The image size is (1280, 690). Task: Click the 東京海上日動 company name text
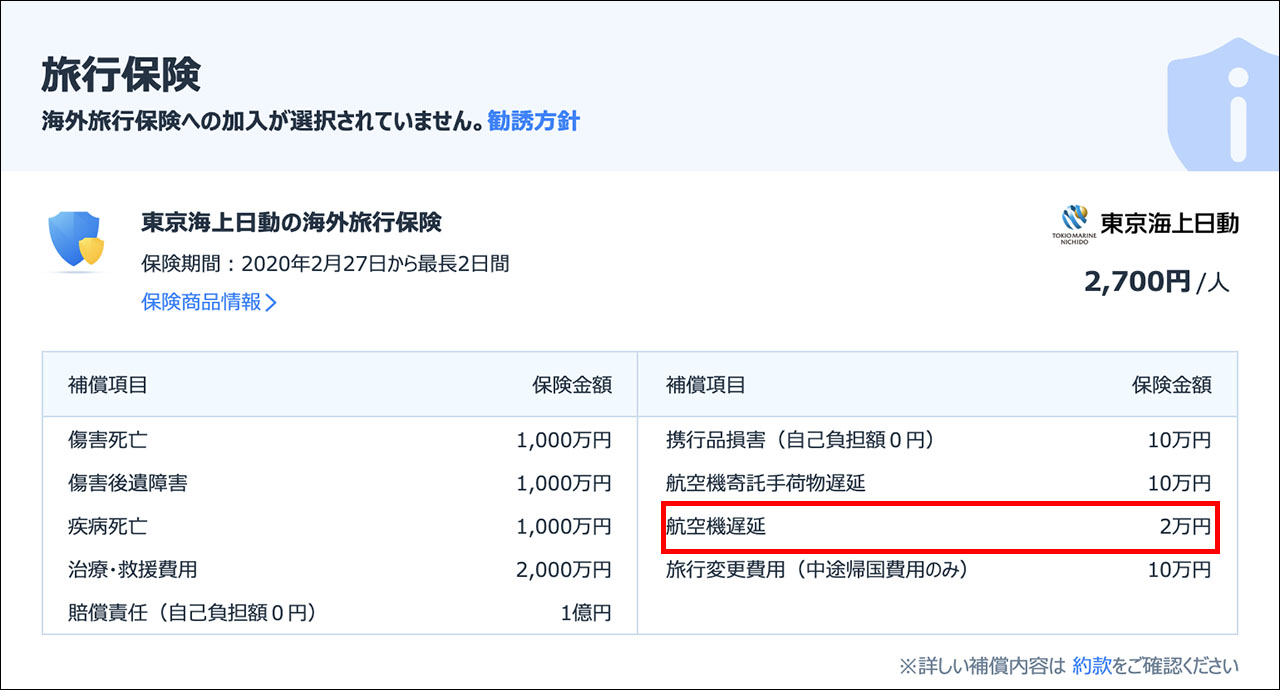click(x=1169, y=223)
